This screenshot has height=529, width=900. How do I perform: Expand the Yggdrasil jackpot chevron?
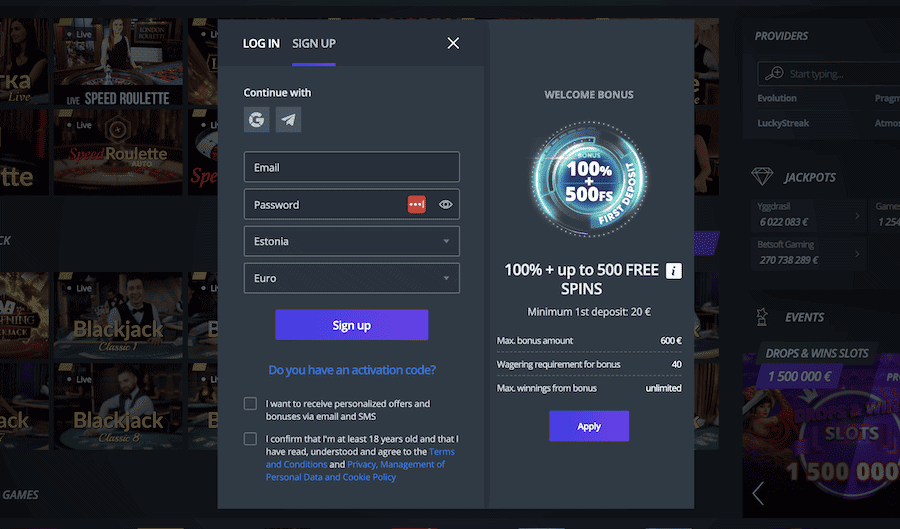pyautogui.click(x=857, y=216)
